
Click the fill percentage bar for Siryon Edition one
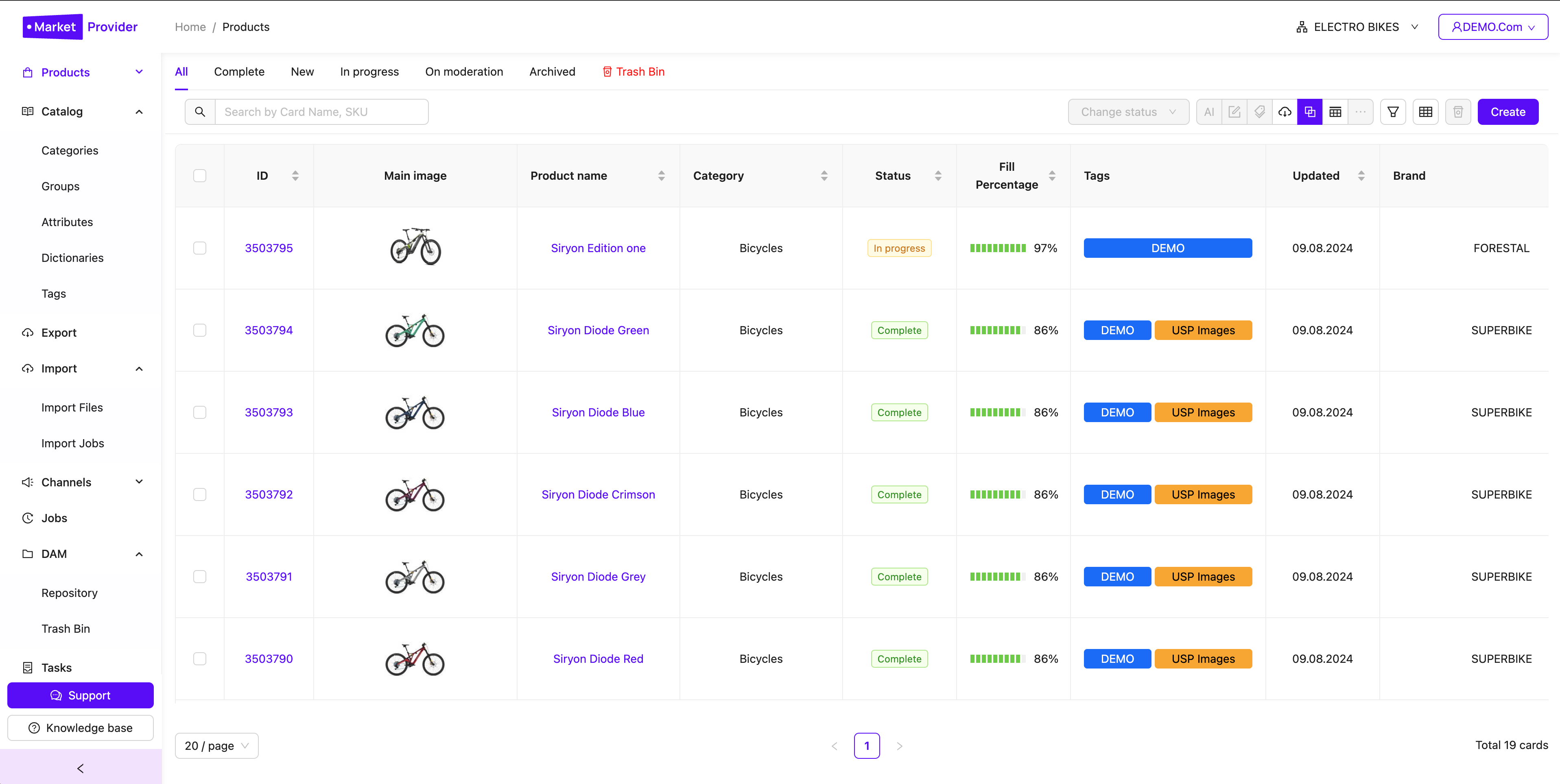point(997,248)
